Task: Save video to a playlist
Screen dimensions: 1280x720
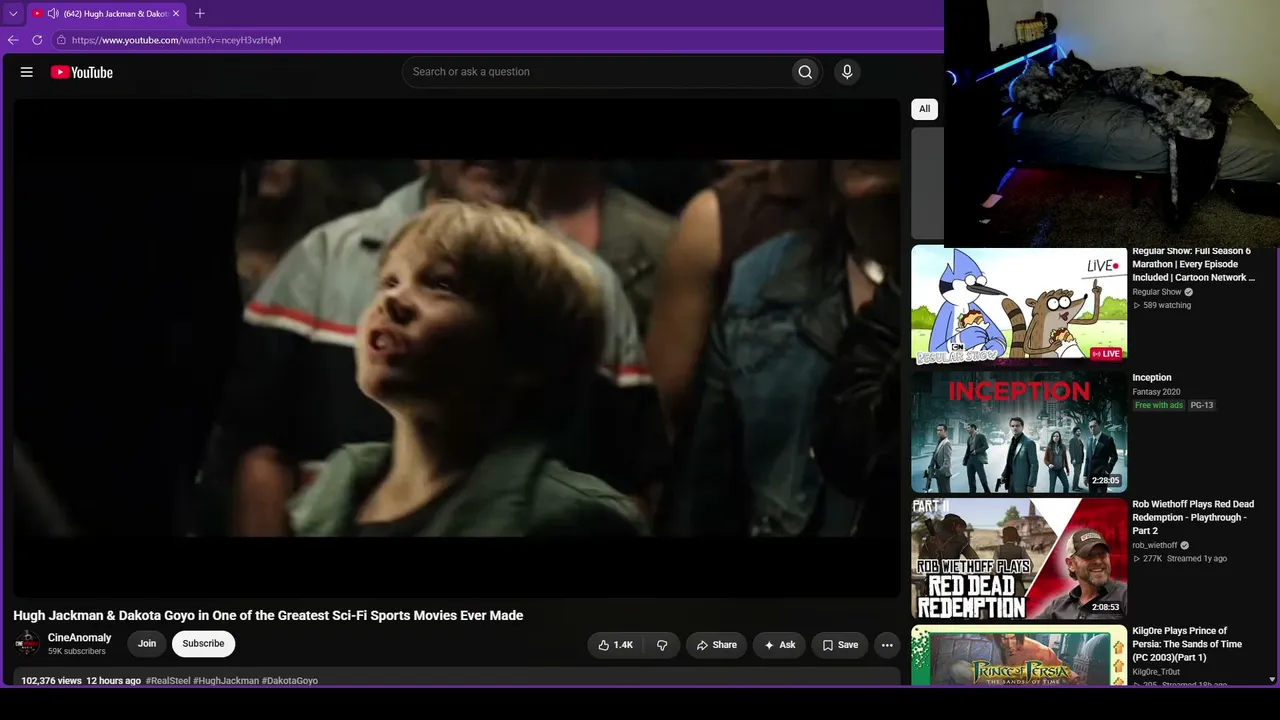Action: pos(840,645)
